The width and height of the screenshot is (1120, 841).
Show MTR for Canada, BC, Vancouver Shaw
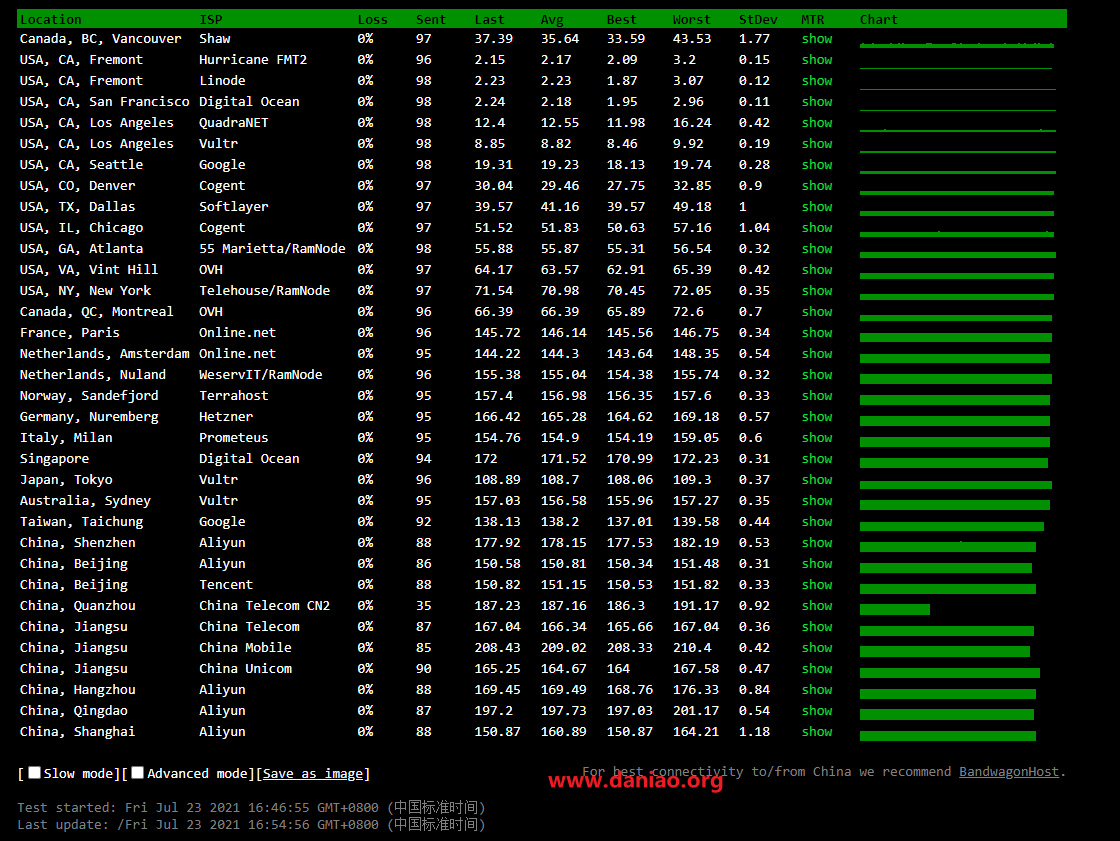coord(816,39)
